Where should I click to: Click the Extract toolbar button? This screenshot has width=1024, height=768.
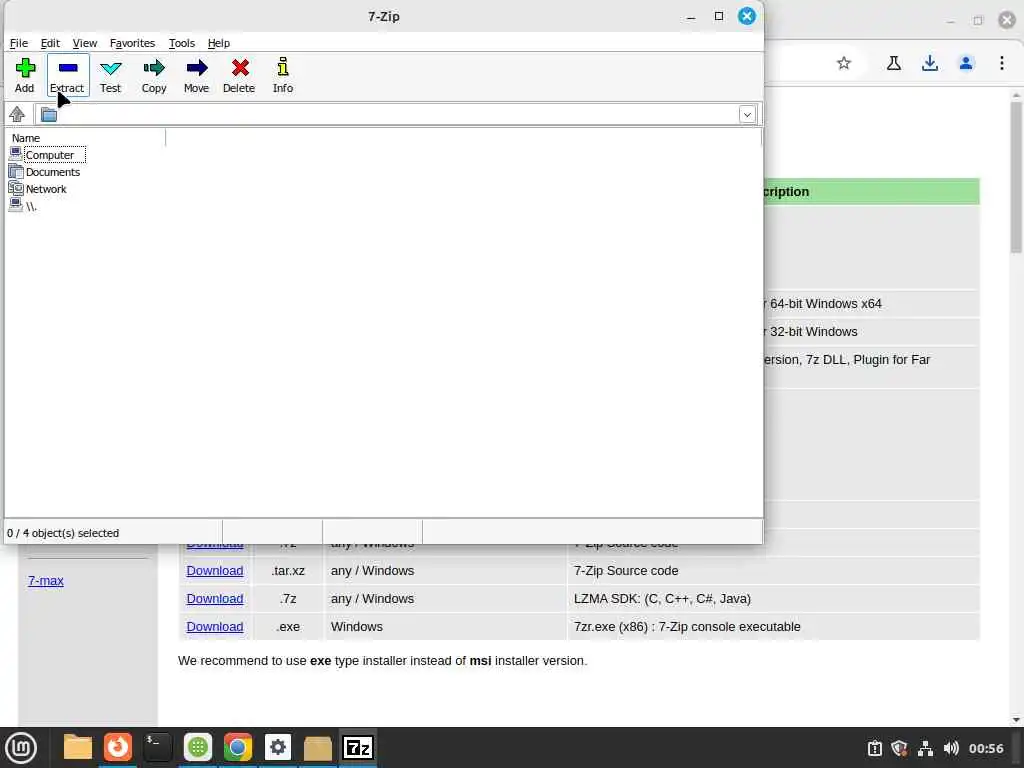(67, 76)
